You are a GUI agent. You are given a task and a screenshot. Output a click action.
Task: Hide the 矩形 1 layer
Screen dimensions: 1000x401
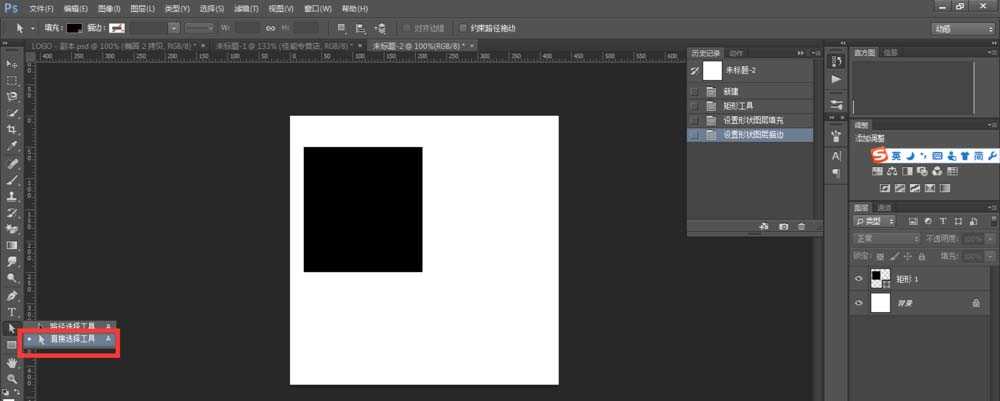point(859,278)
